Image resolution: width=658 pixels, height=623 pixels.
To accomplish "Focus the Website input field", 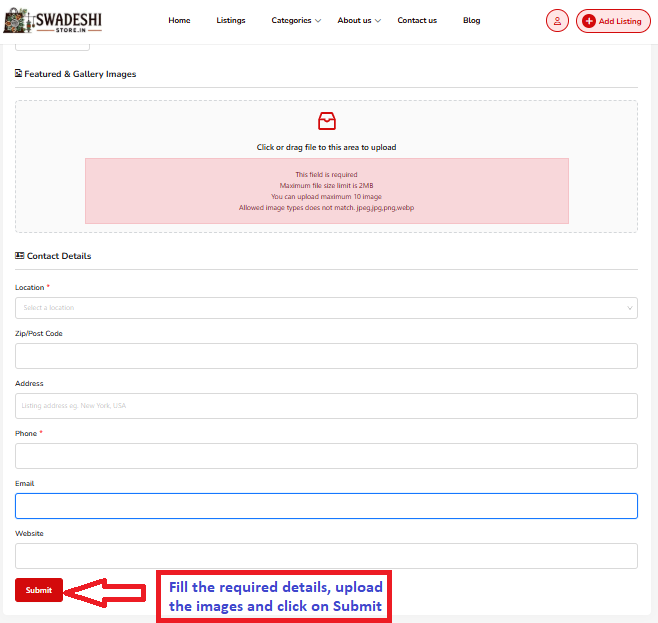I will pyautogui.click(x=326, y=556).
